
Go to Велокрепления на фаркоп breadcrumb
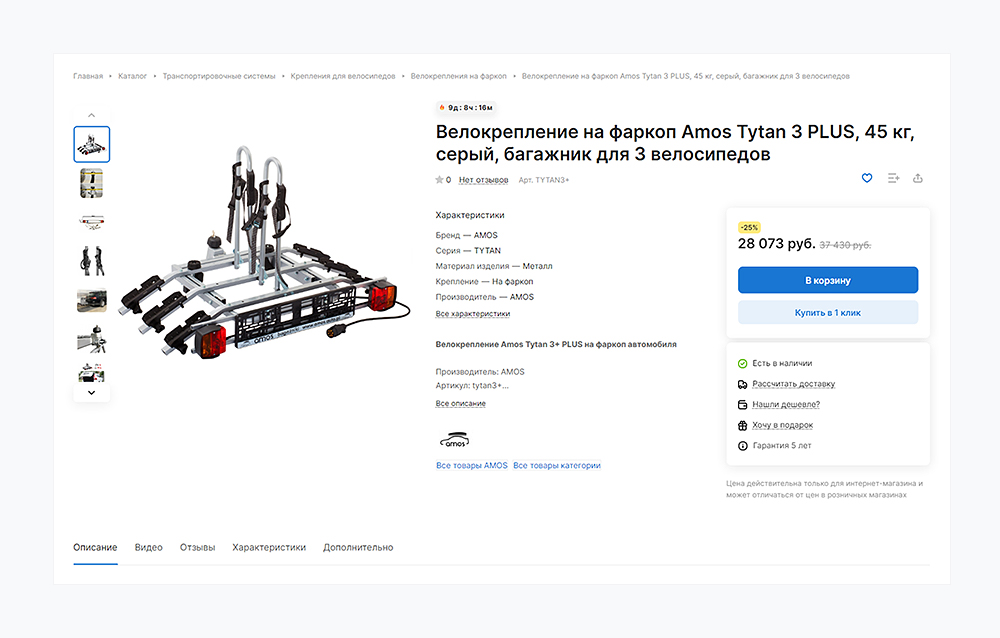[x=459, y=76]
